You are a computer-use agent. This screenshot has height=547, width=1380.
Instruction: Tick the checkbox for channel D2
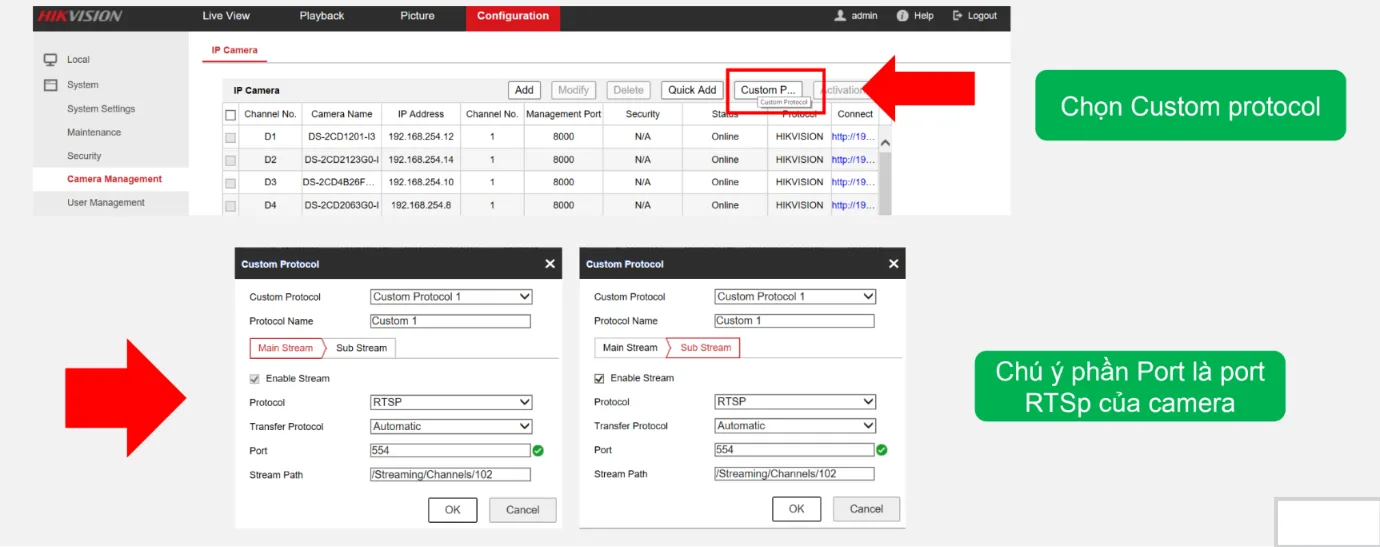tap(231, 160)
